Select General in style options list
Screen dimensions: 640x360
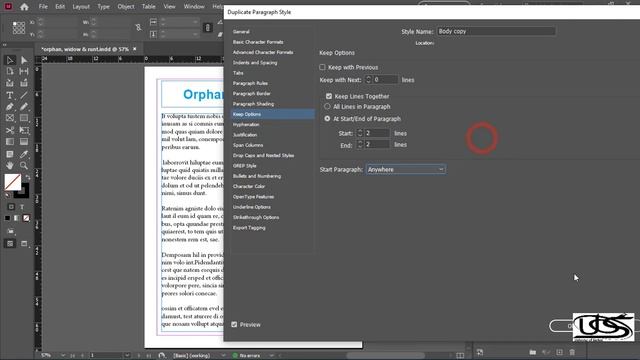click(x=241, y=31)
